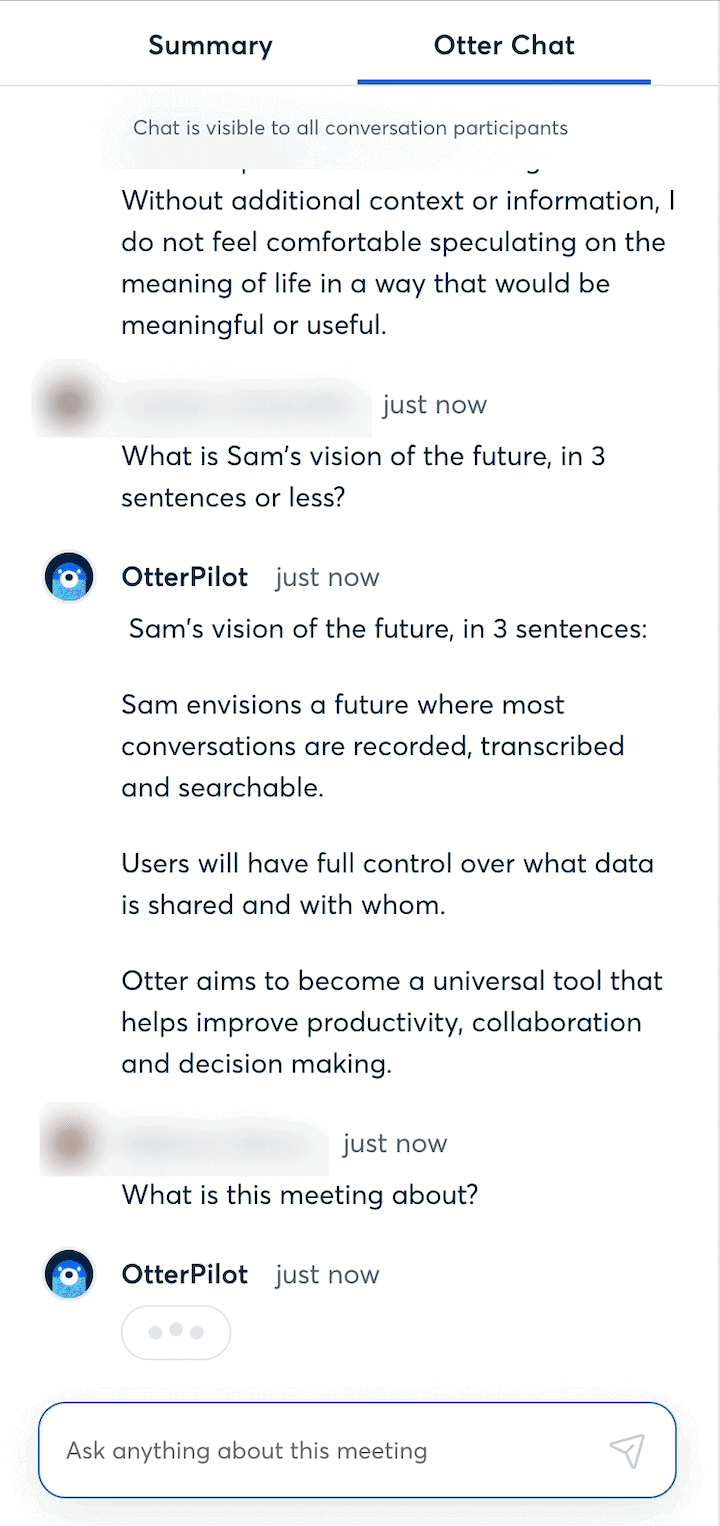Screen dimensions: 720x1526
Task: Click the 'What is this meeting about?' message
Action: 300,1195
